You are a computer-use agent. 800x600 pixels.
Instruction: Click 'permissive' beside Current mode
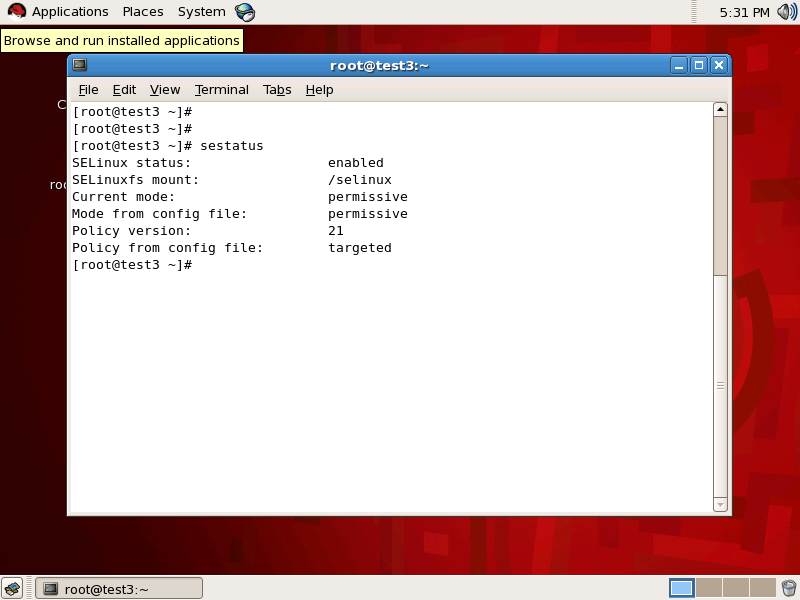point(367,197)
